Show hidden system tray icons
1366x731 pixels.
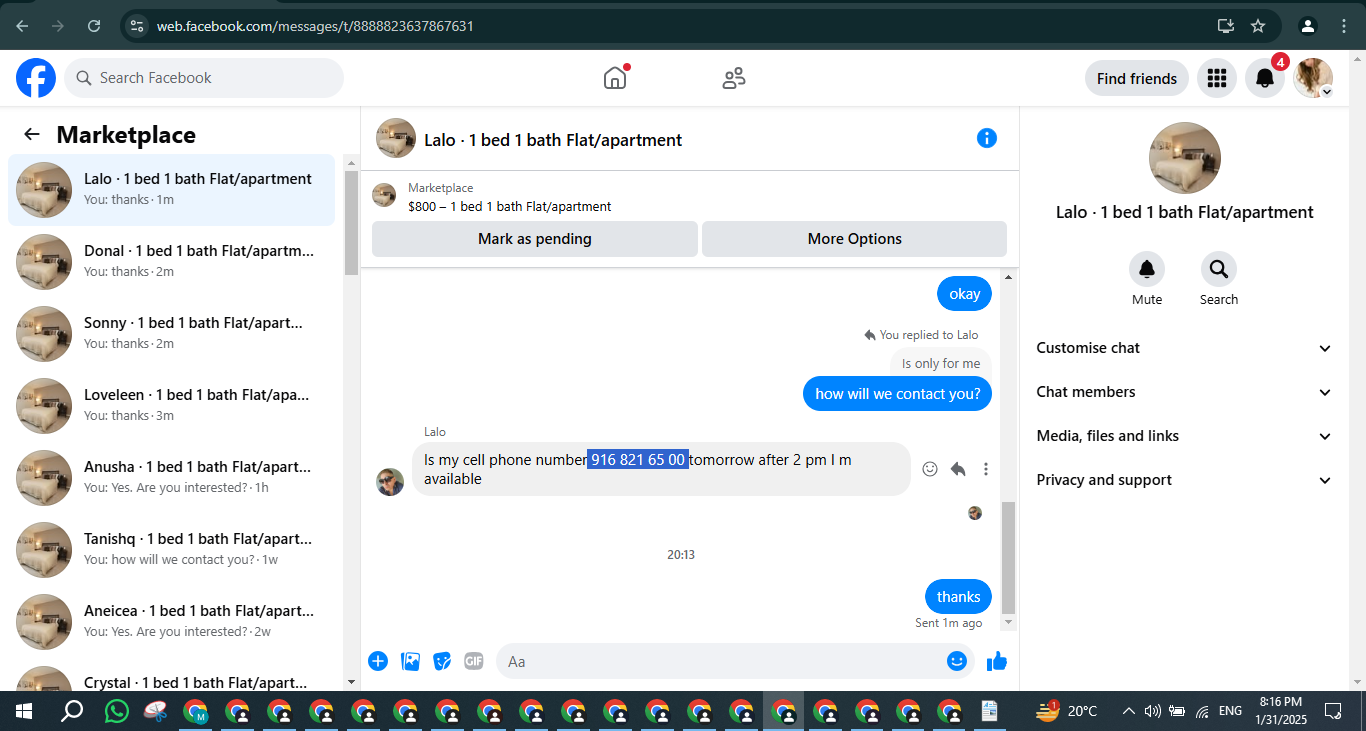[1128, 711]
